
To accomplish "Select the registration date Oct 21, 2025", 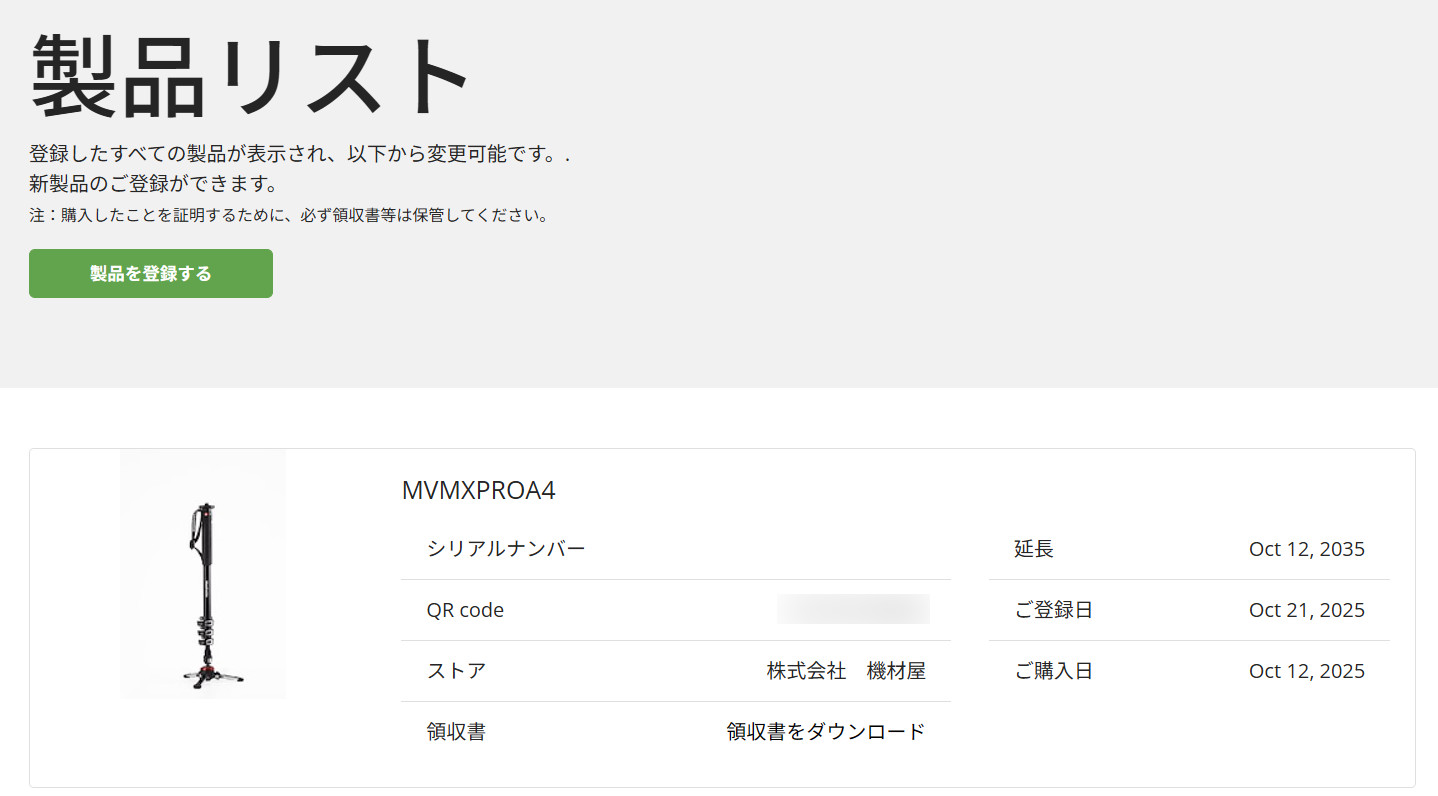I will coord(1306,610).
